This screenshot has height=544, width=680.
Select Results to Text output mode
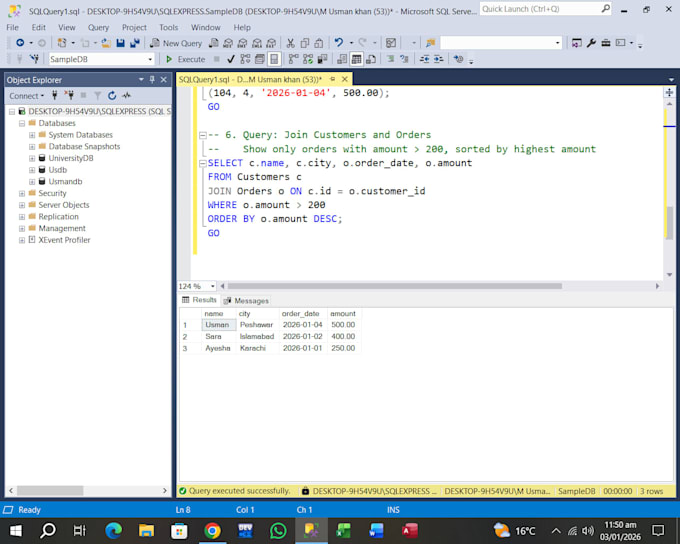(342, 59)
